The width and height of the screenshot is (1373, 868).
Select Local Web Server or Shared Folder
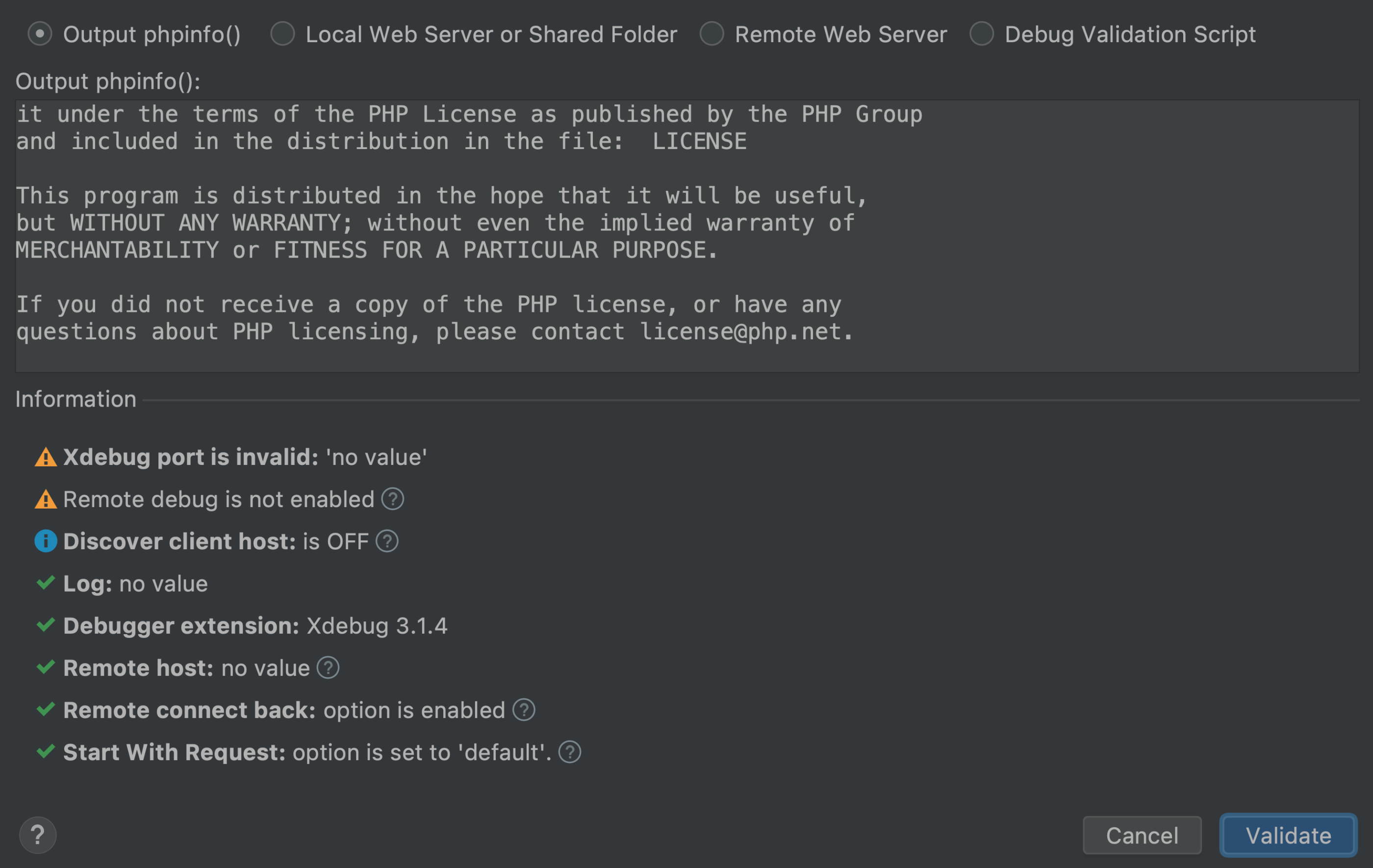coord(282,34)
